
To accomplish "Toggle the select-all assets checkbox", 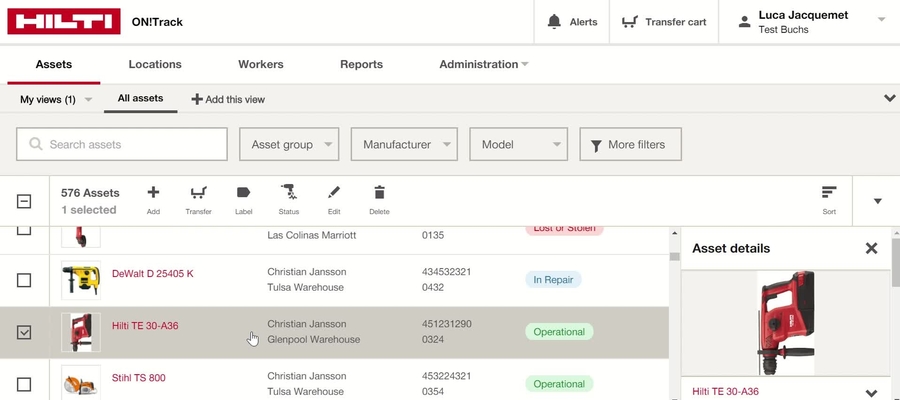I will click(x=24, y=201).
